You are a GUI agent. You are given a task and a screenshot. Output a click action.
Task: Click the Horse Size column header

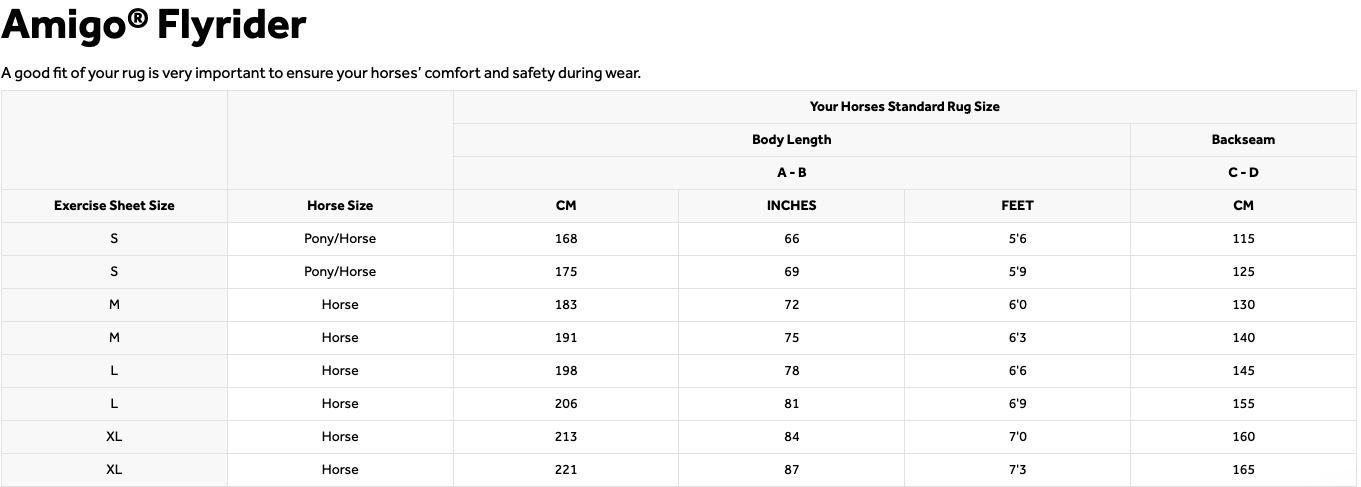340,206
